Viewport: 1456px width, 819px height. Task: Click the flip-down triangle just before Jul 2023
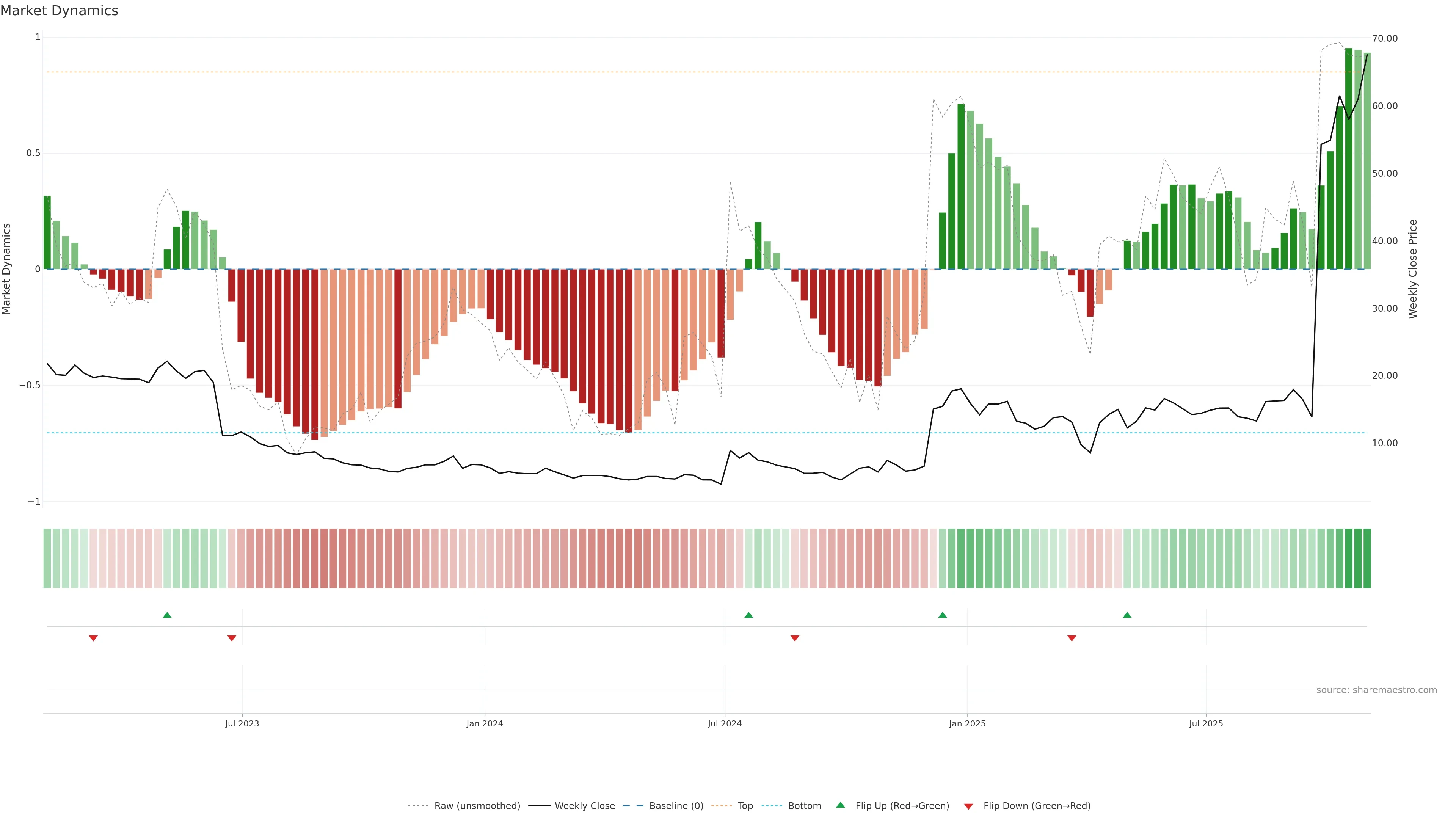coord(232,638)
